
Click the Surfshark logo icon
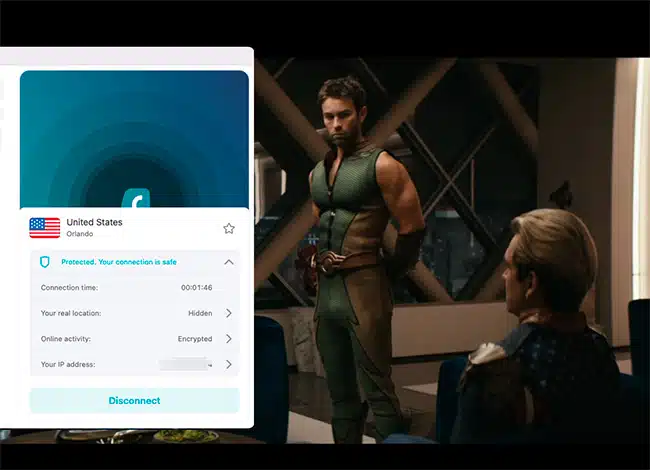pos(136,198)
